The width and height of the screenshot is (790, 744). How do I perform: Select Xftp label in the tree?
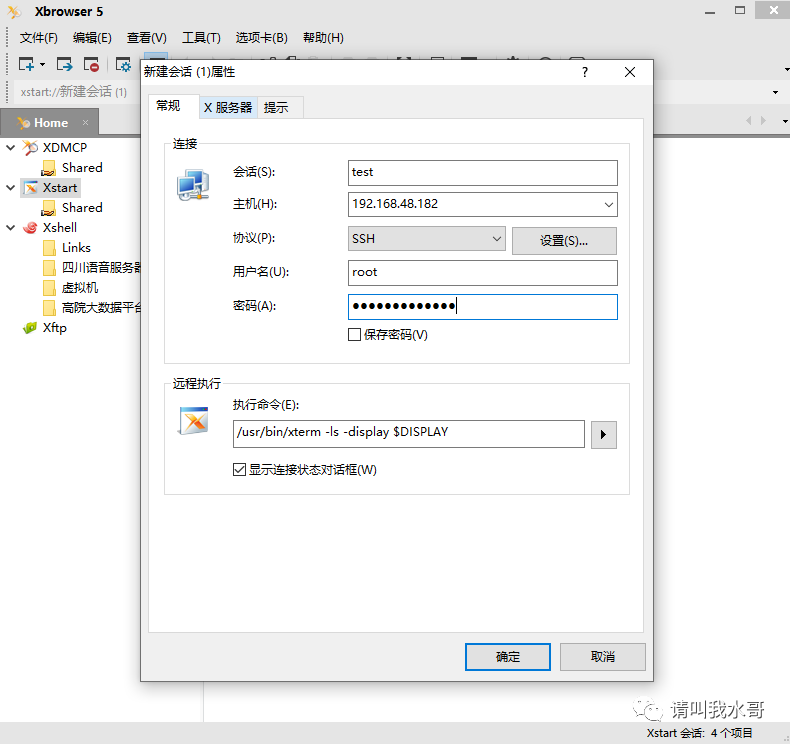[54, 328]
